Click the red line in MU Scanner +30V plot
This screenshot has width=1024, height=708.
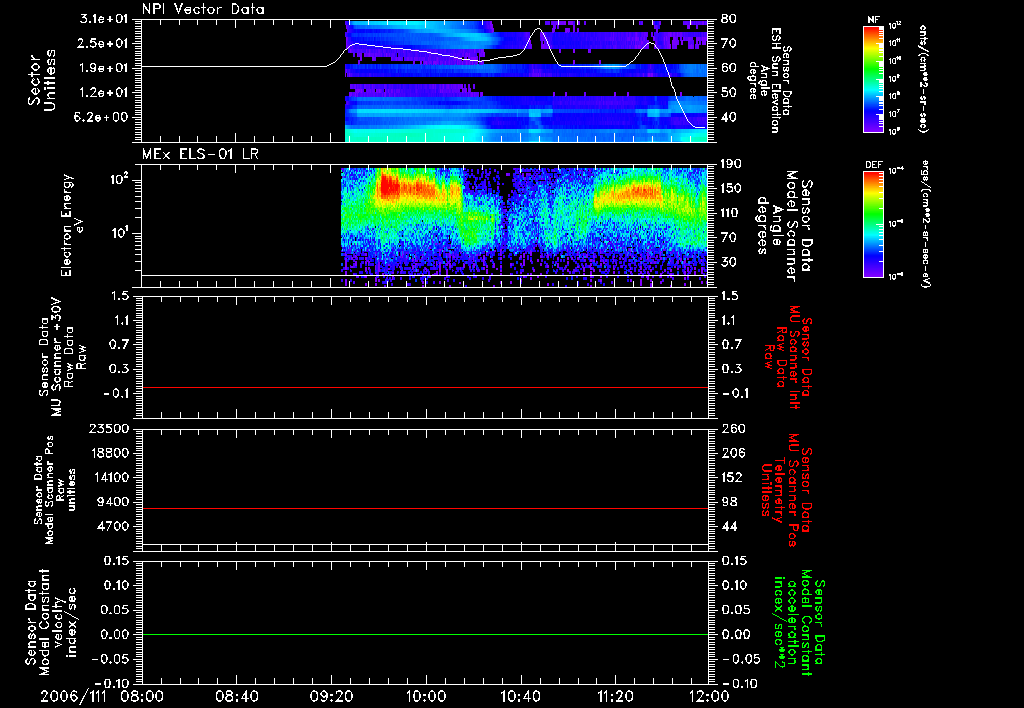pyautogui.click(x=424, y=387)
